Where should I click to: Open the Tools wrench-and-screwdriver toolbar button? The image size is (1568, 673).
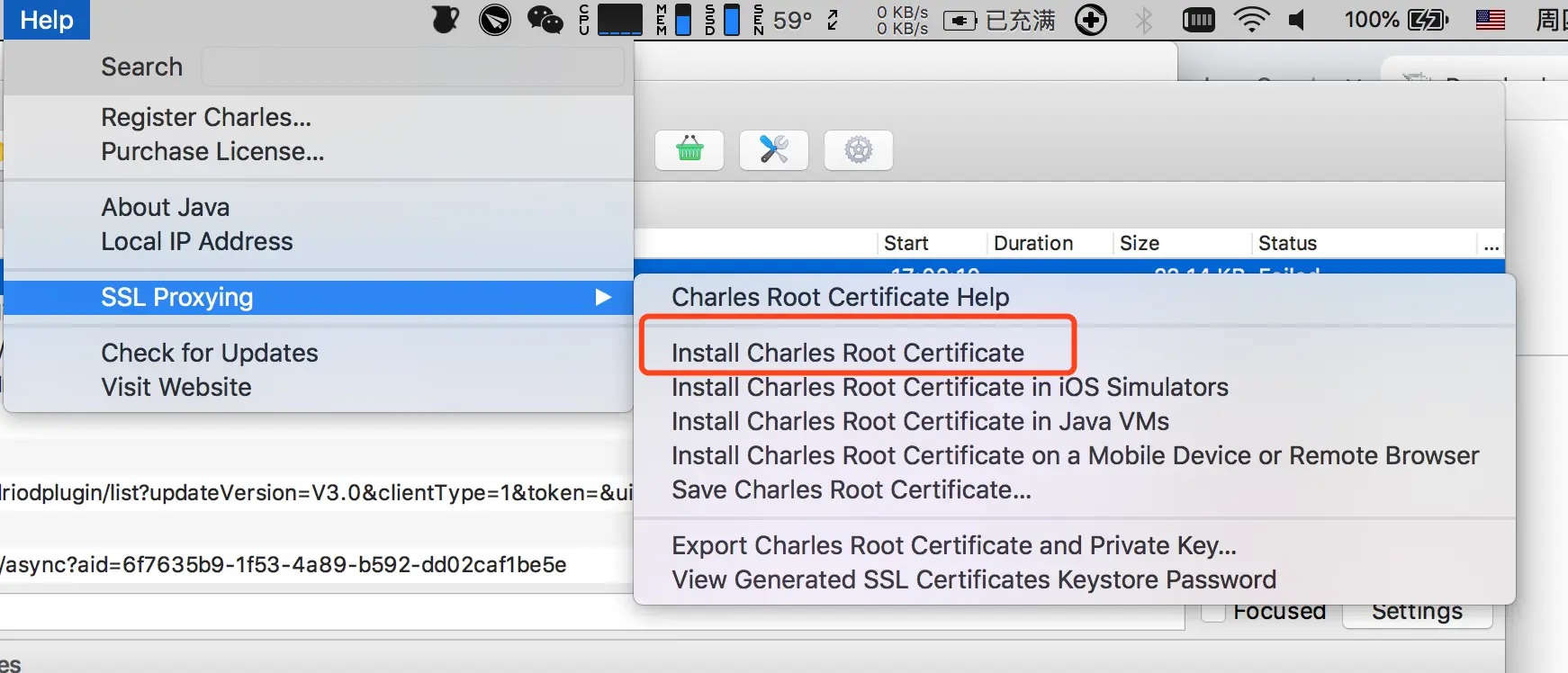[774, 149]
